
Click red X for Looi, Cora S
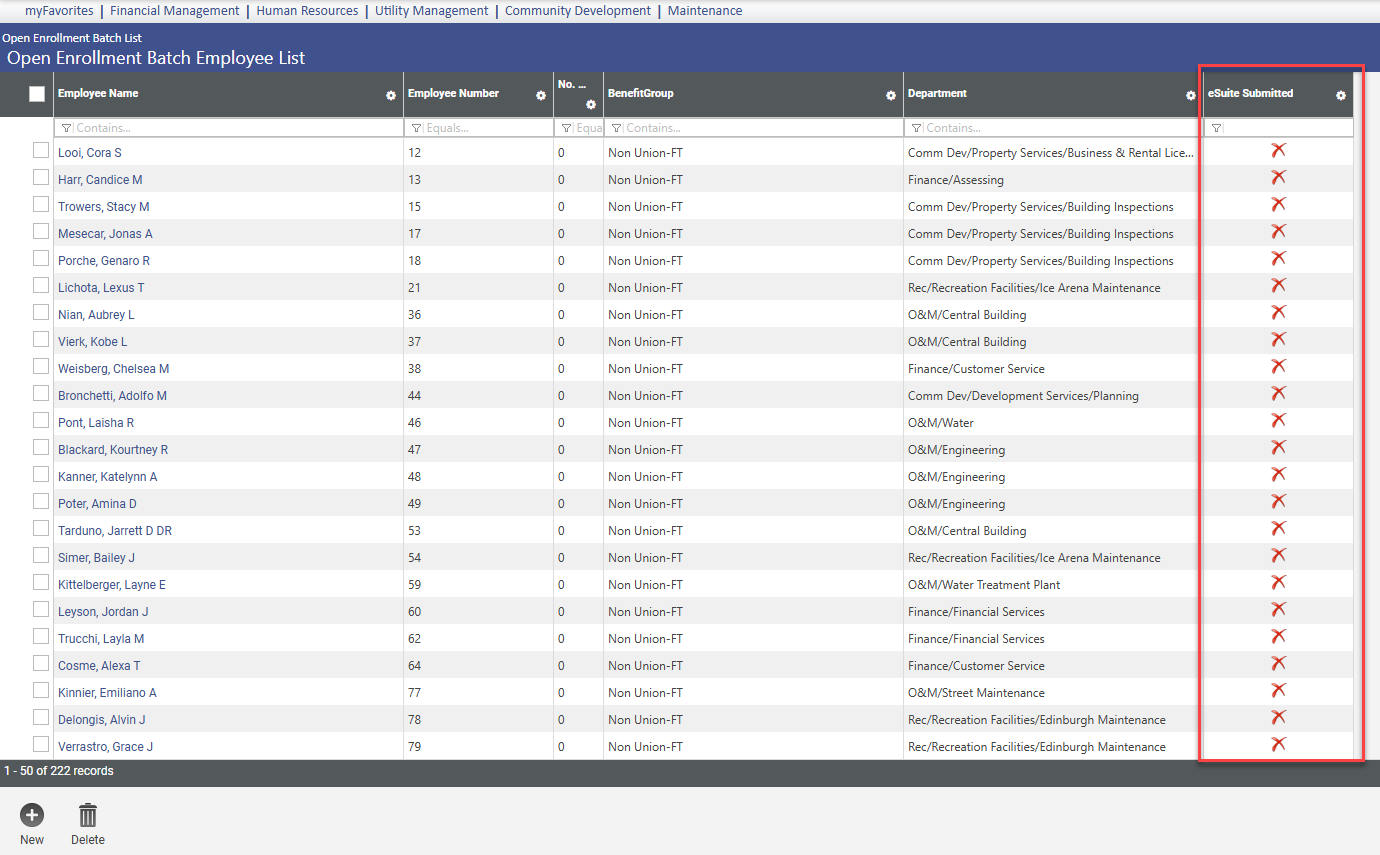click(1278, 150)
